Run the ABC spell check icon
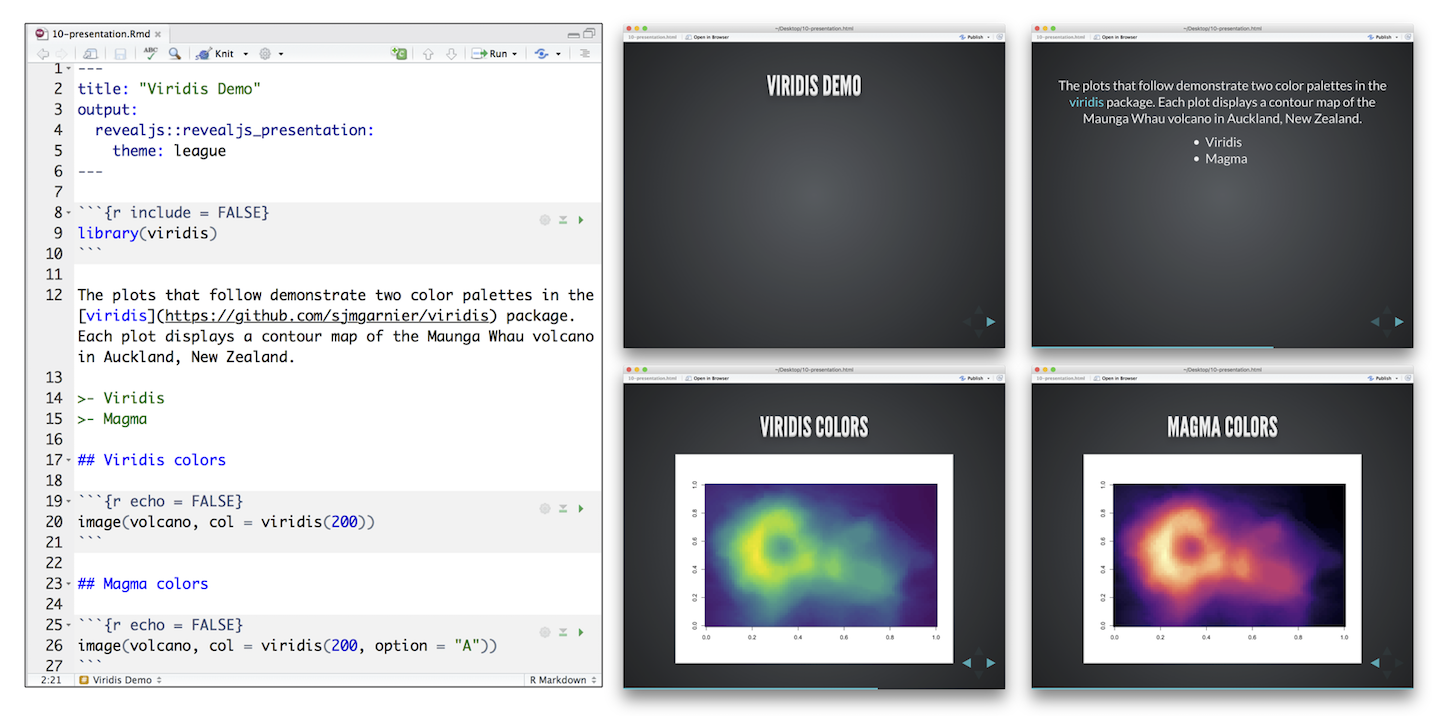The width and height of the screenshot is (1440, 716). point(150,53)
